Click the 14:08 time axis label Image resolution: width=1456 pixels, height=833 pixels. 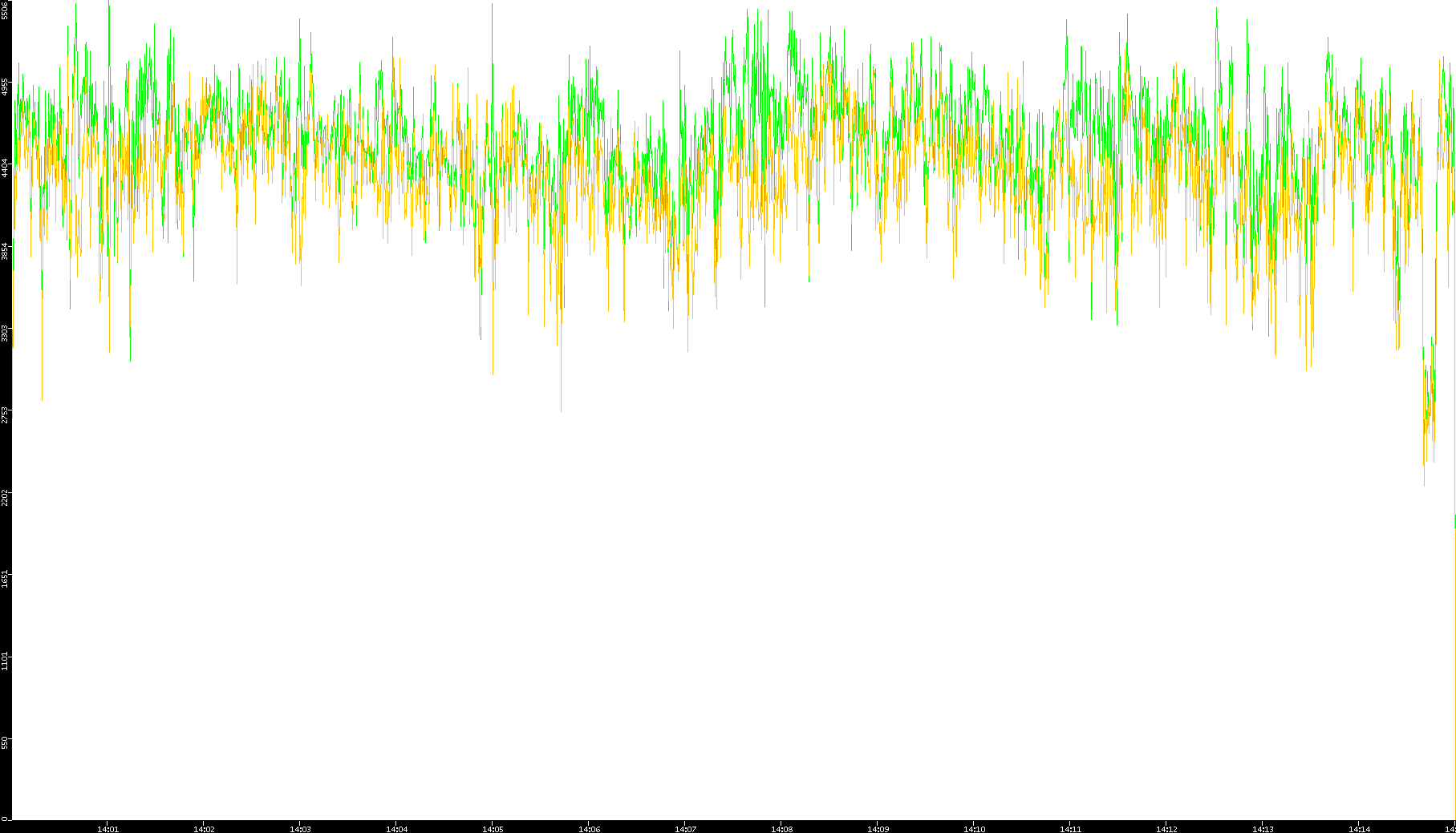point(781,829)
